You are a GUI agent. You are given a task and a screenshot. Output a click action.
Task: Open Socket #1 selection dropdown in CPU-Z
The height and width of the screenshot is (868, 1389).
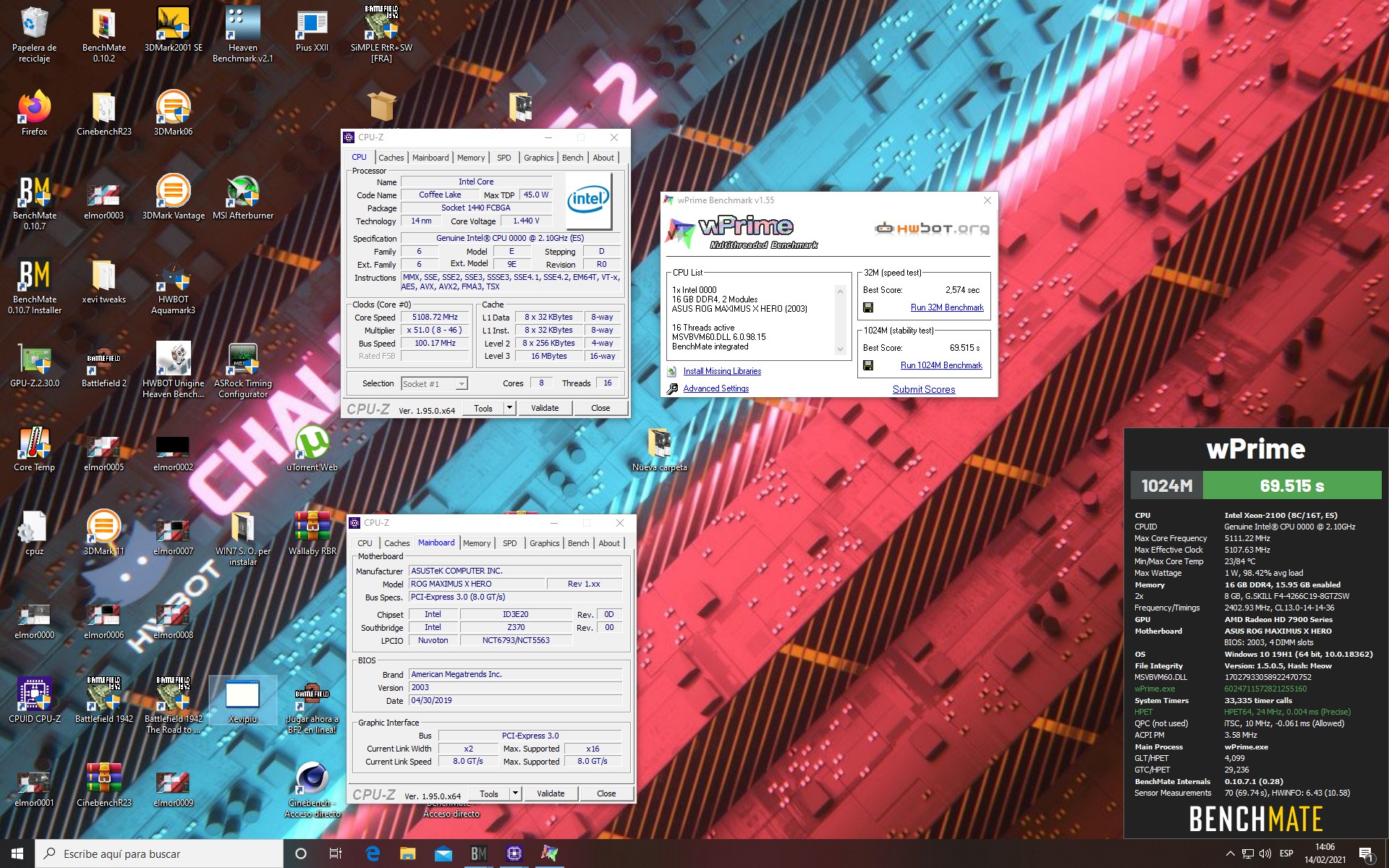click(434, 383)
